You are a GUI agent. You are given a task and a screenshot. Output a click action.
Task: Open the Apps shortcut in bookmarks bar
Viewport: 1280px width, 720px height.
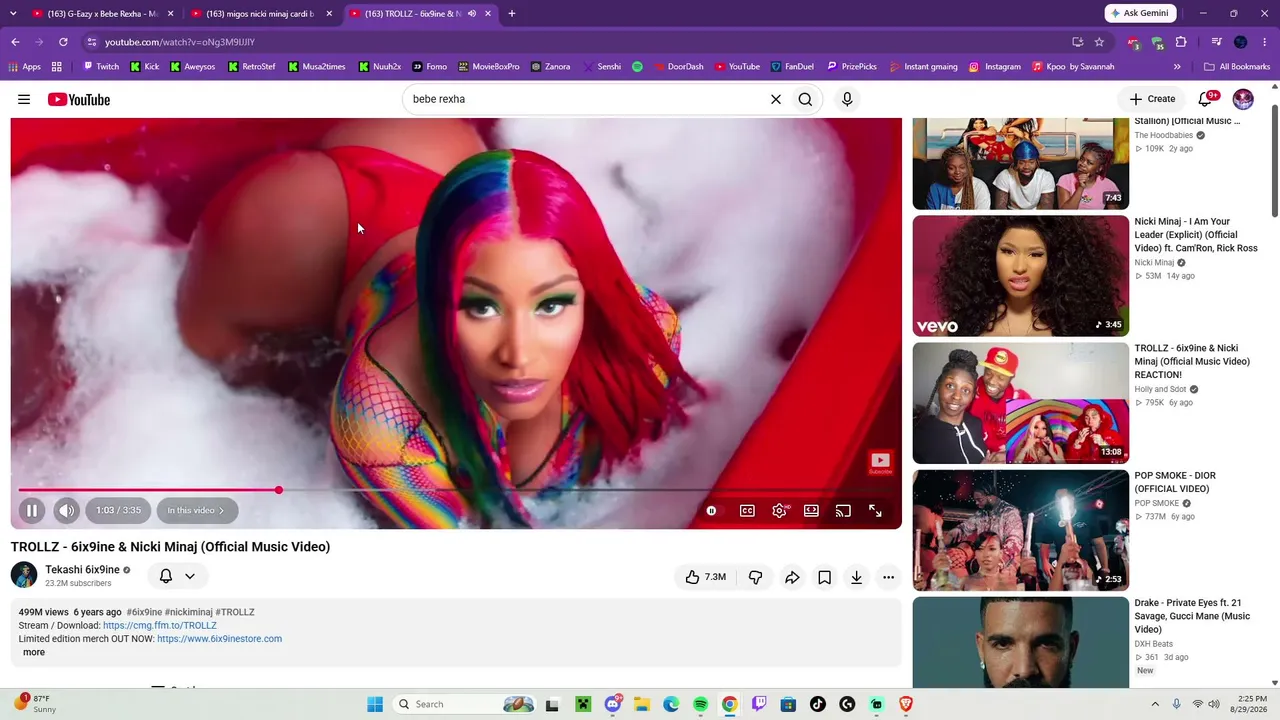click(x=25, y=67)
